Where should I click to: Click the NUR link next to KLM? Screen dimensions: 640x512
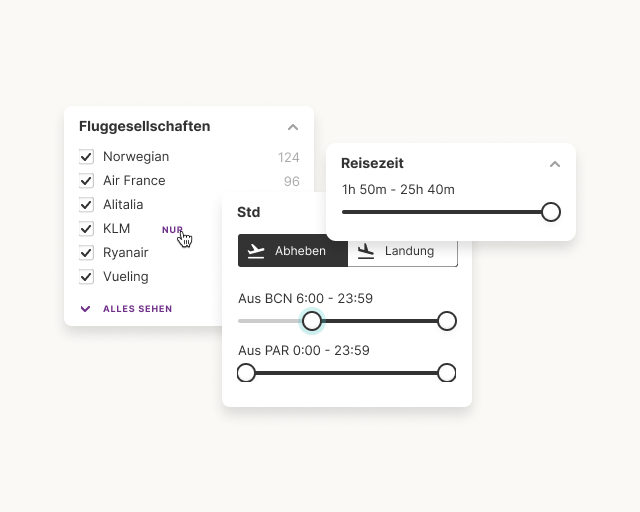(172, 229)
